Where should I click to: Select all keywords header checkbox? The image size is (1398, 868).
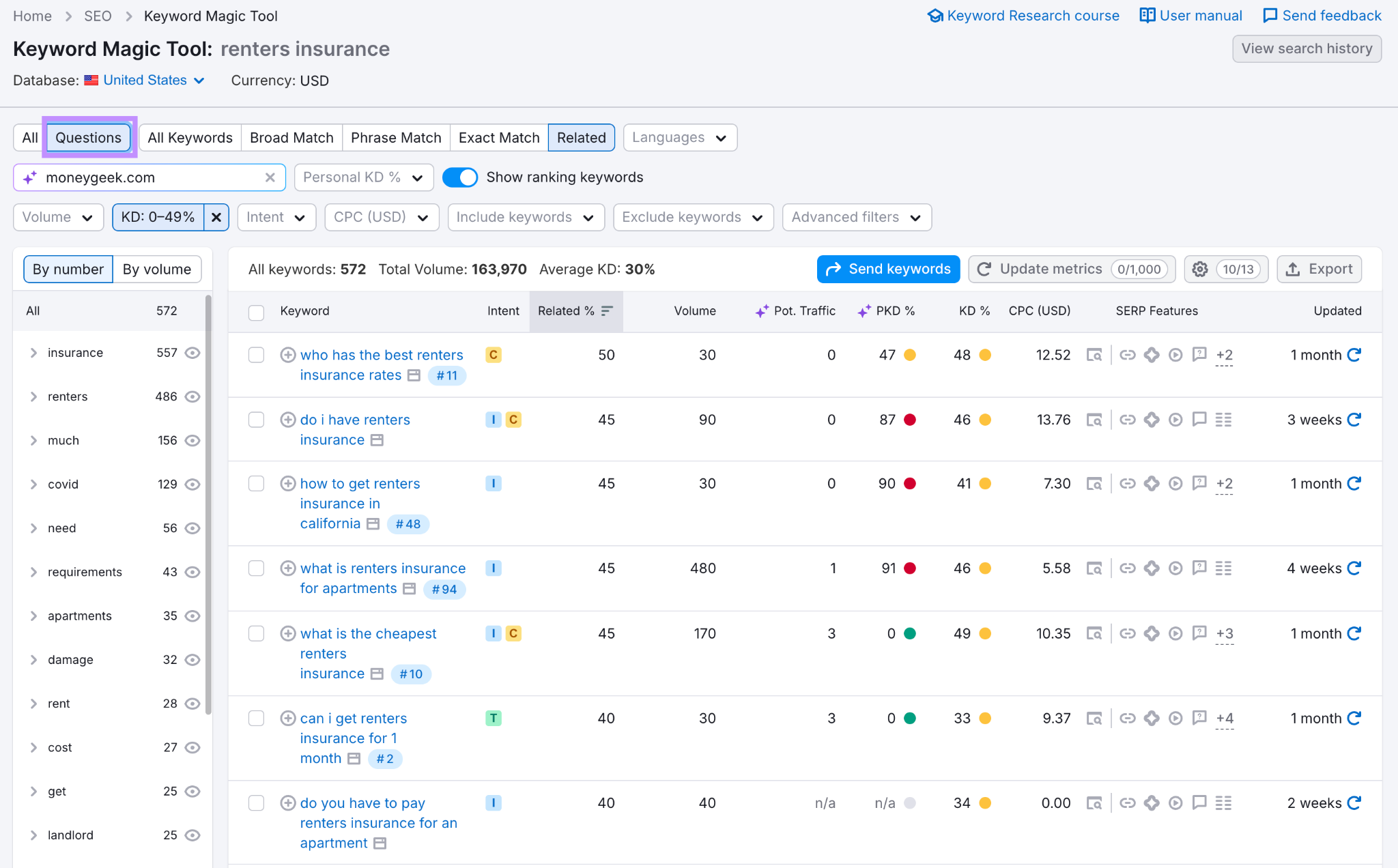click(256, 312)
